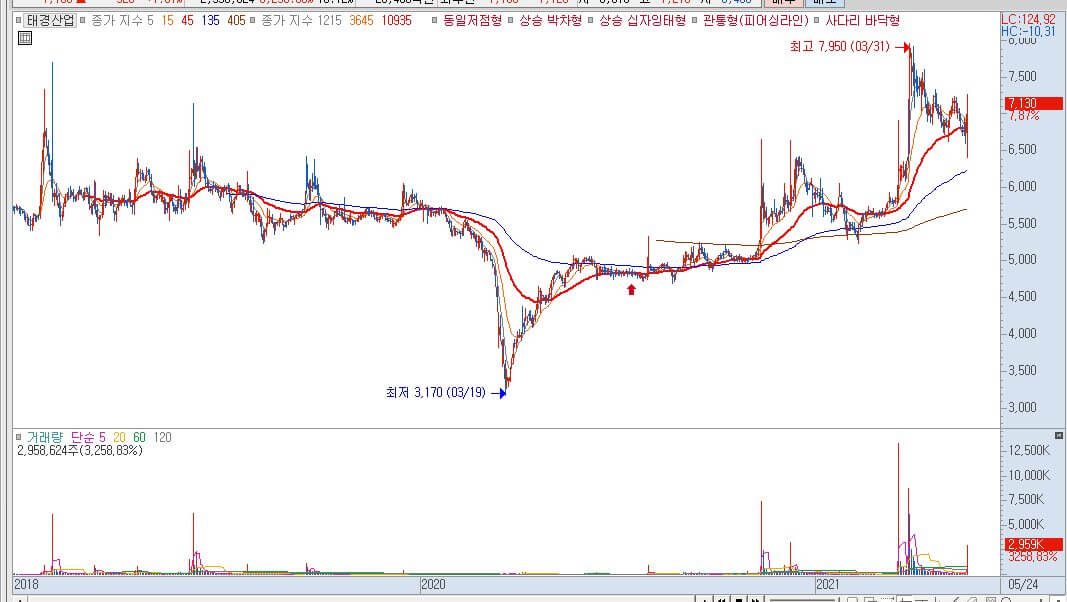Select the 상승 십자잉태형 pattern label
Viewport: 1067px width, 602px height.
(642, 20)
